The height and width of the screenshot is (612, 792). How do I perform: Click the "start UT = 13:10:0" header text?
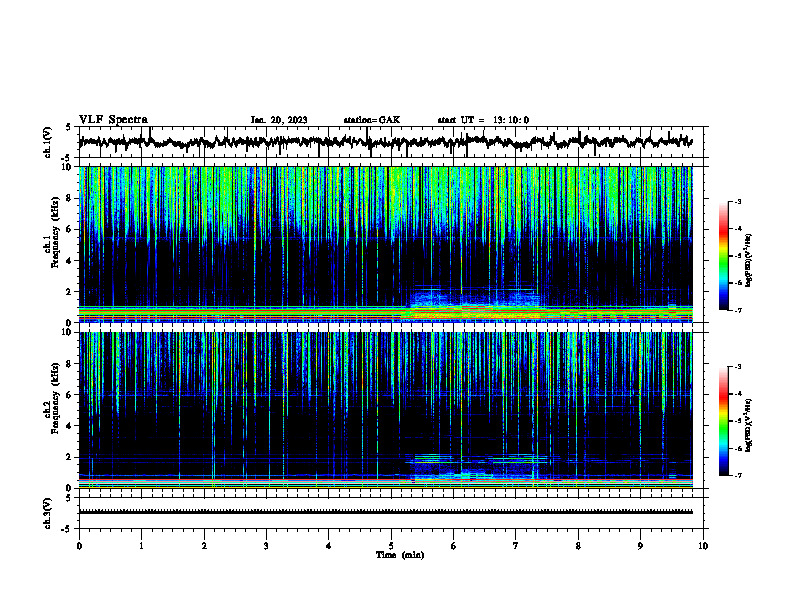coord(483,120)
